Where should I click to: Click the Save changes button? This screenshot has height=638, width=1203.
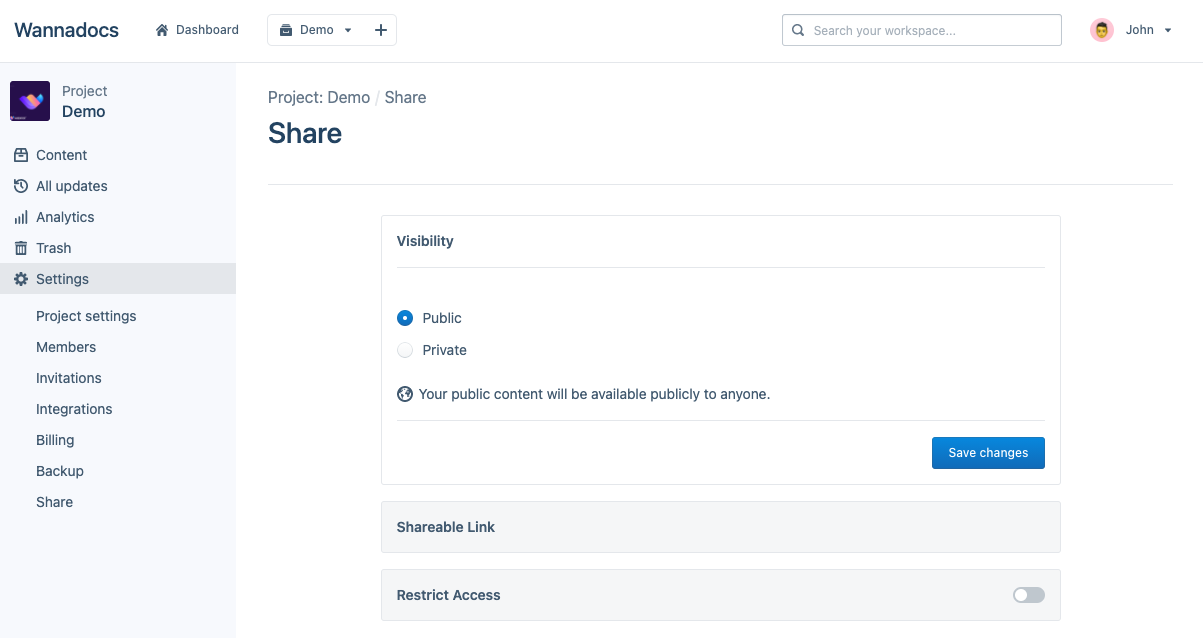pyautogui.click(x=988, y=453)
